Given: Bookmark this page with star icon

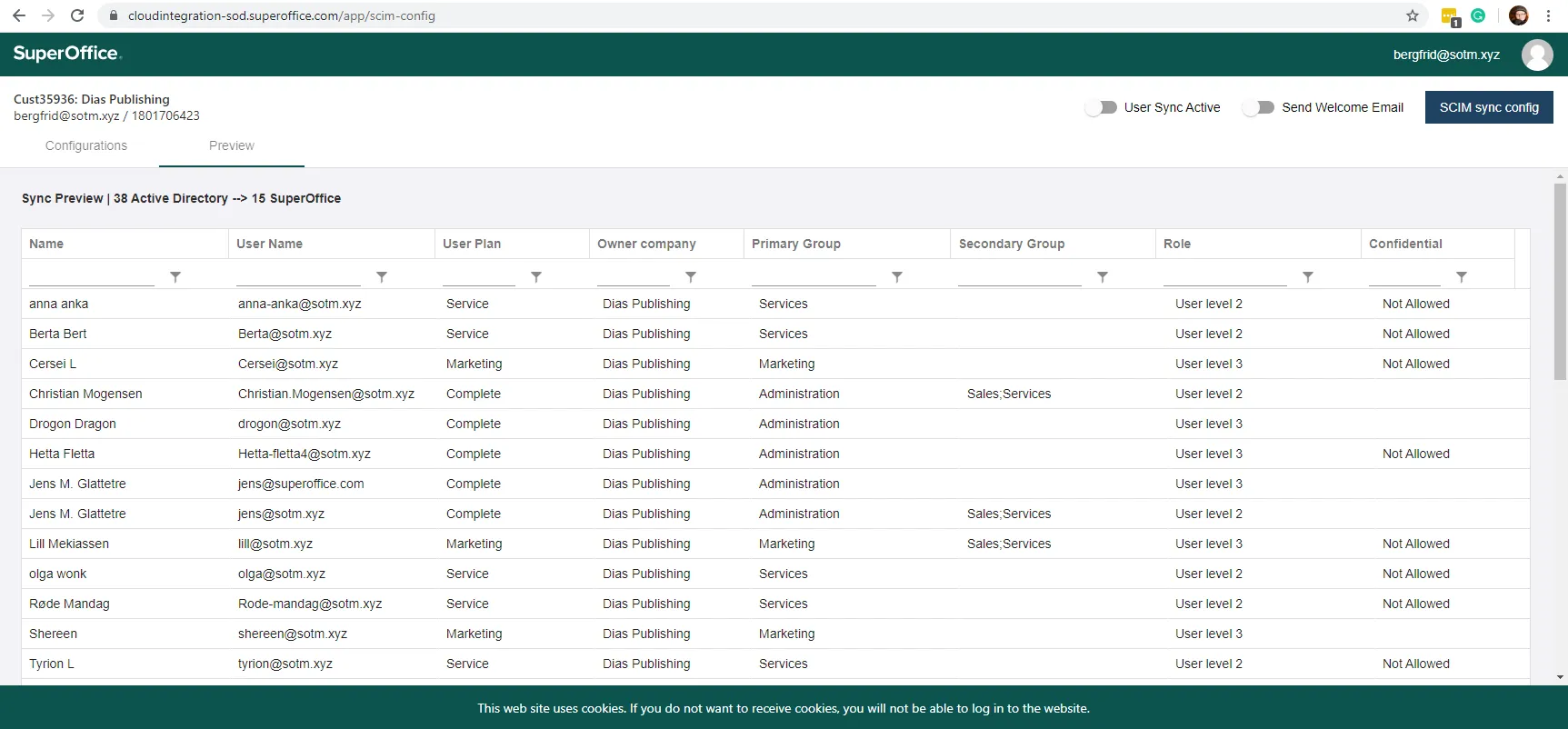Looking at the screenshot, I should [x=1413, y=15].
